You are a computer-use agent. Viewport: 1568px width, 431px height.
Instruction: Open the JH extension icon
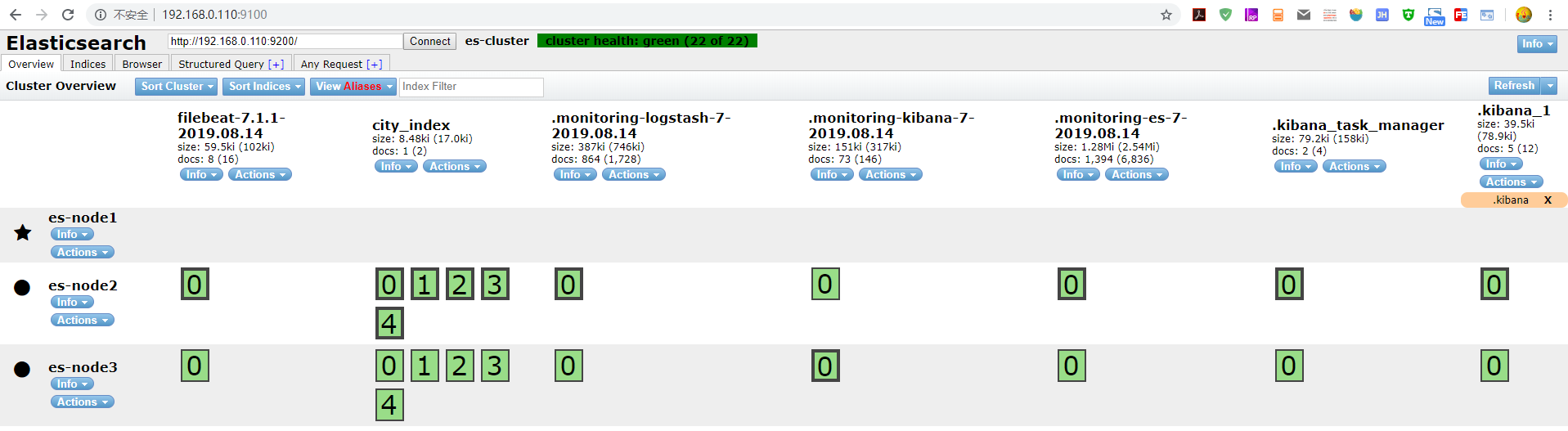tap(1382, 15)
